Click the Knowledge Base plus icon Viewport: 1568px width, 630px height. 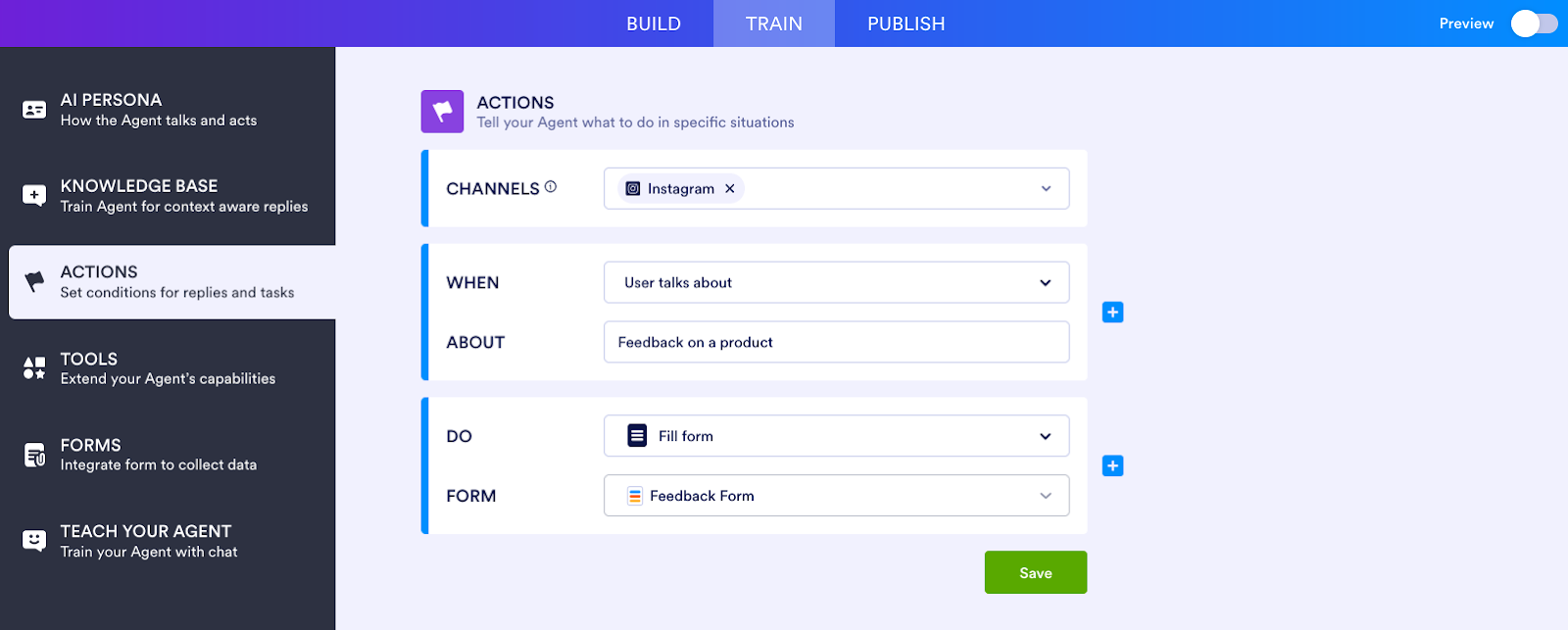pyautogui.click(x=33, y=195)
